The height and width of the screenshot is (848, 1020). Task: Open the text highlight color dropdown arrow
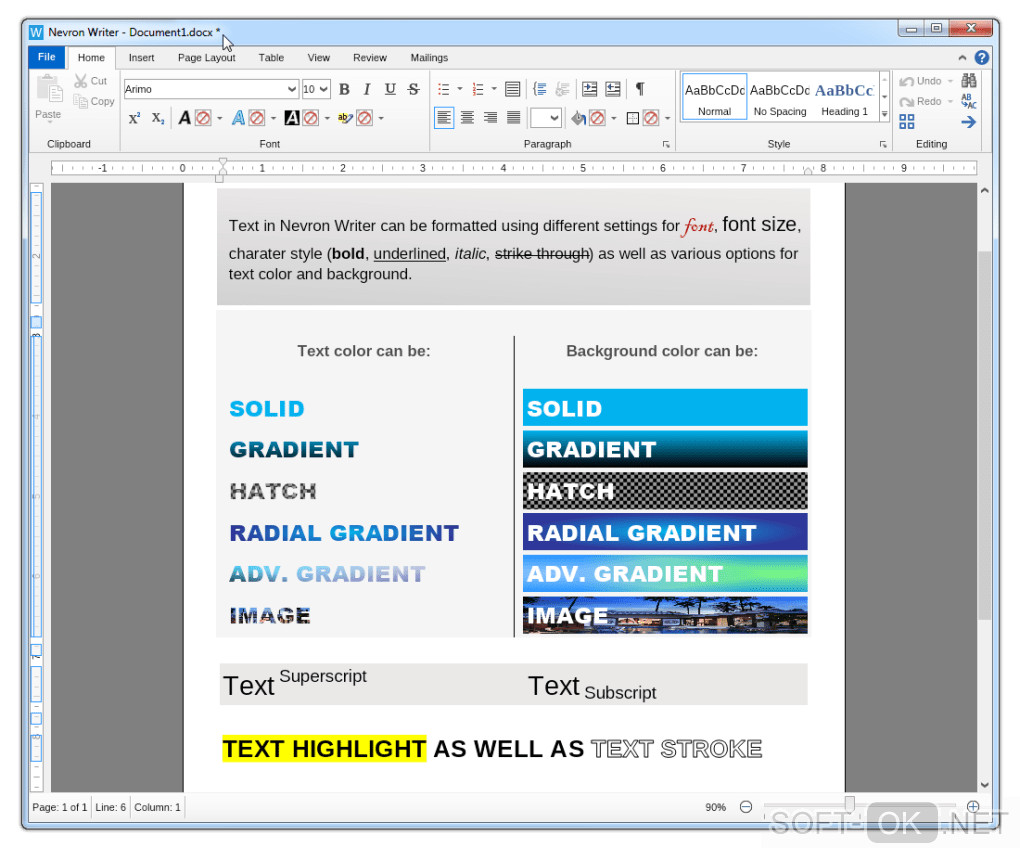pyautogui.click(x=381, y=118)
